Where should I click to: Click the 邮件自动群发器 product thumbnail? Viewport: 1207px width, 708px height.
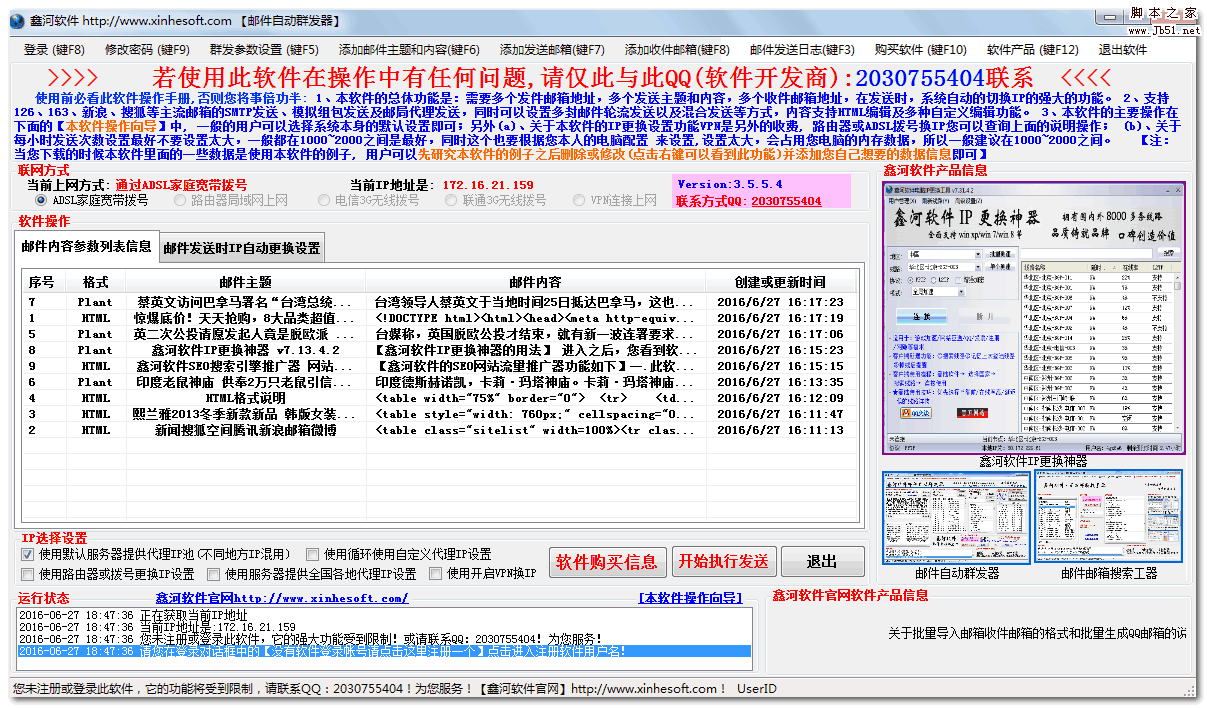(957, 519)
